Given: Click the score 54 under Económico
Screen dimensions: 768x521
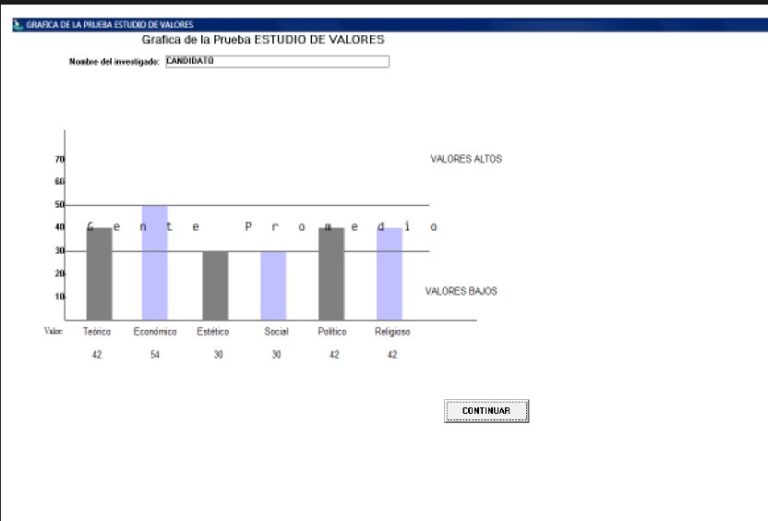Looking at the screenshot, I should click(155, 355).
